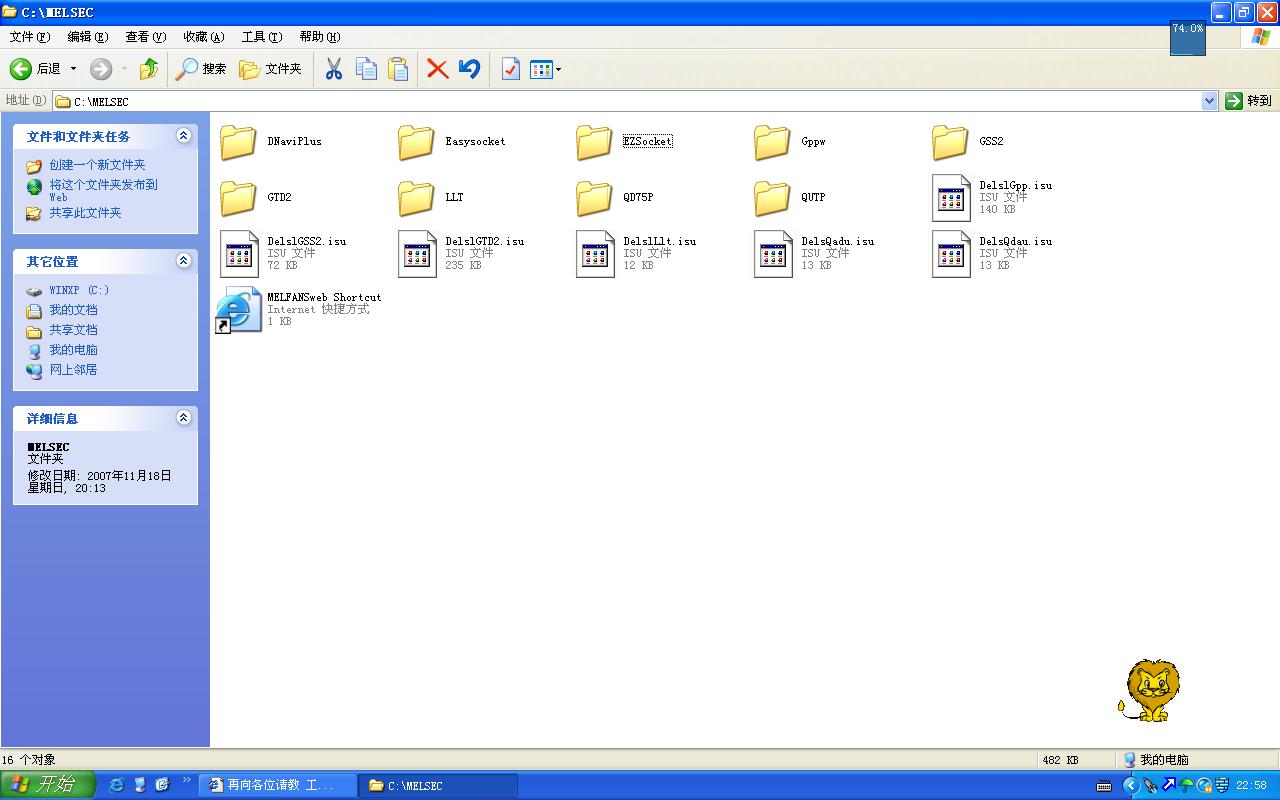Click the Undo arrow toolbar icon
The height and width of the screenshot is (800, 1280).
(469, 69)
